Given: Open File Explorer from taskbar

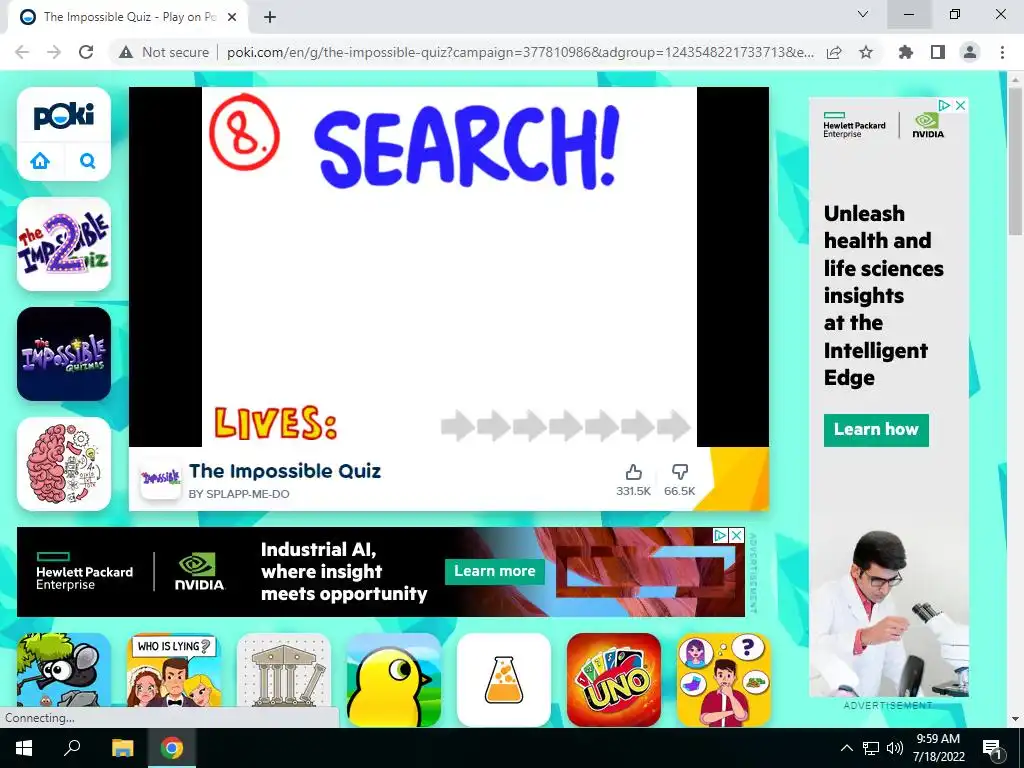Looking at the screenshot, I should (123, 748).
